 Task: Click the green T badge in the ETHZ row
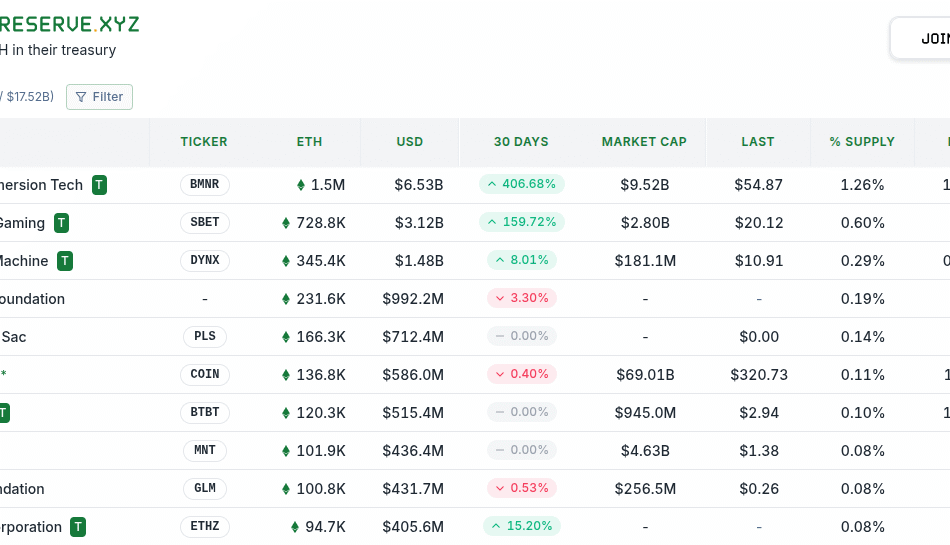[78, 527]
